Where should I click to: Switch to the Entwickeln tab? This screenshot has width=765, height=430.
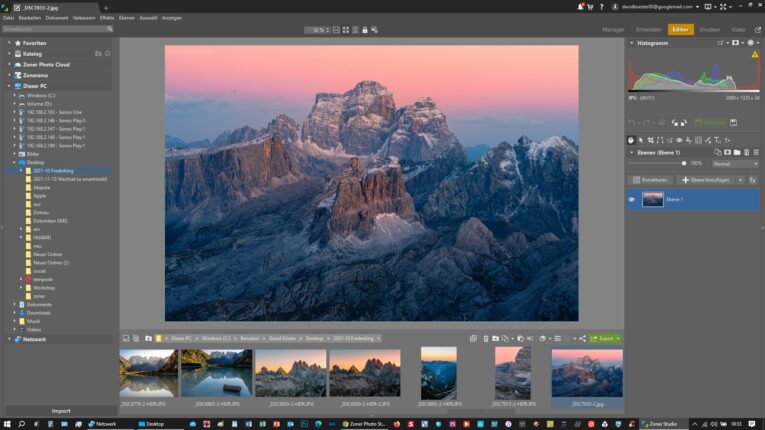[x=647, y=30]
